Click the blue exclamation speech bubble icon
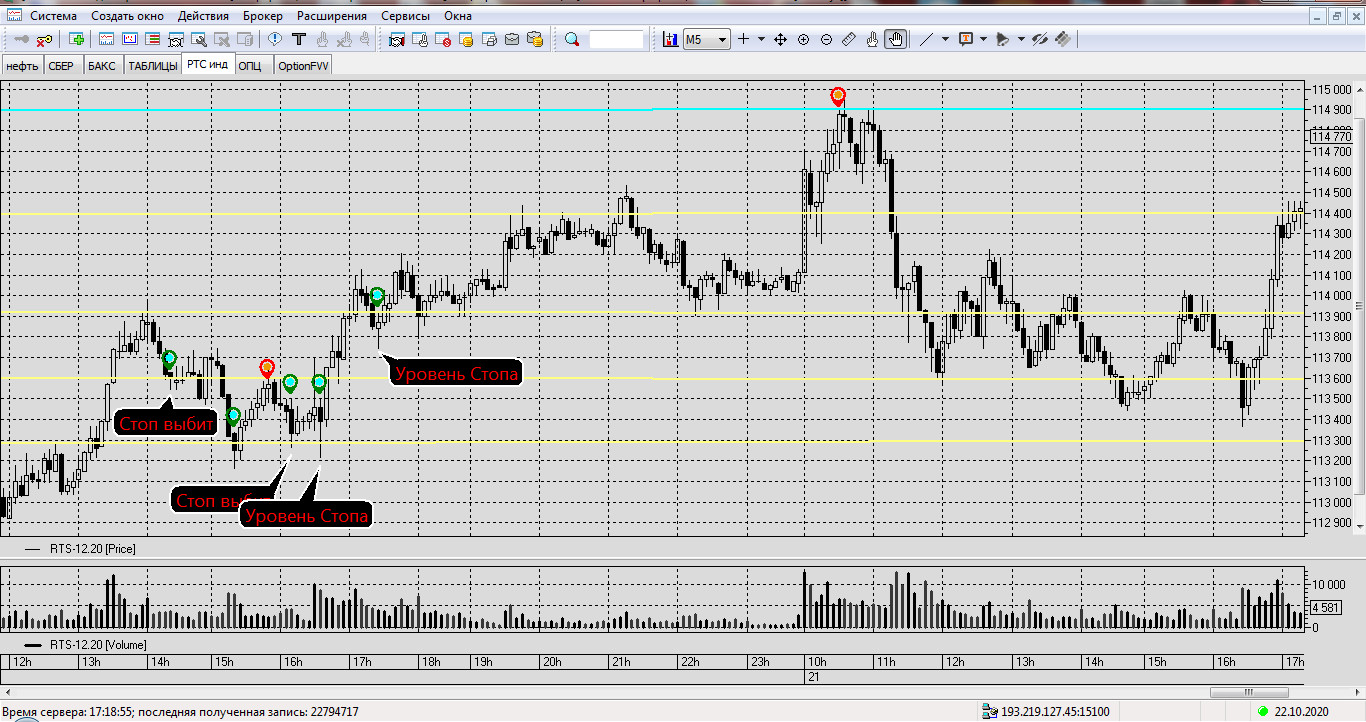The image size is (1366, 722). [x=275, y=40]
